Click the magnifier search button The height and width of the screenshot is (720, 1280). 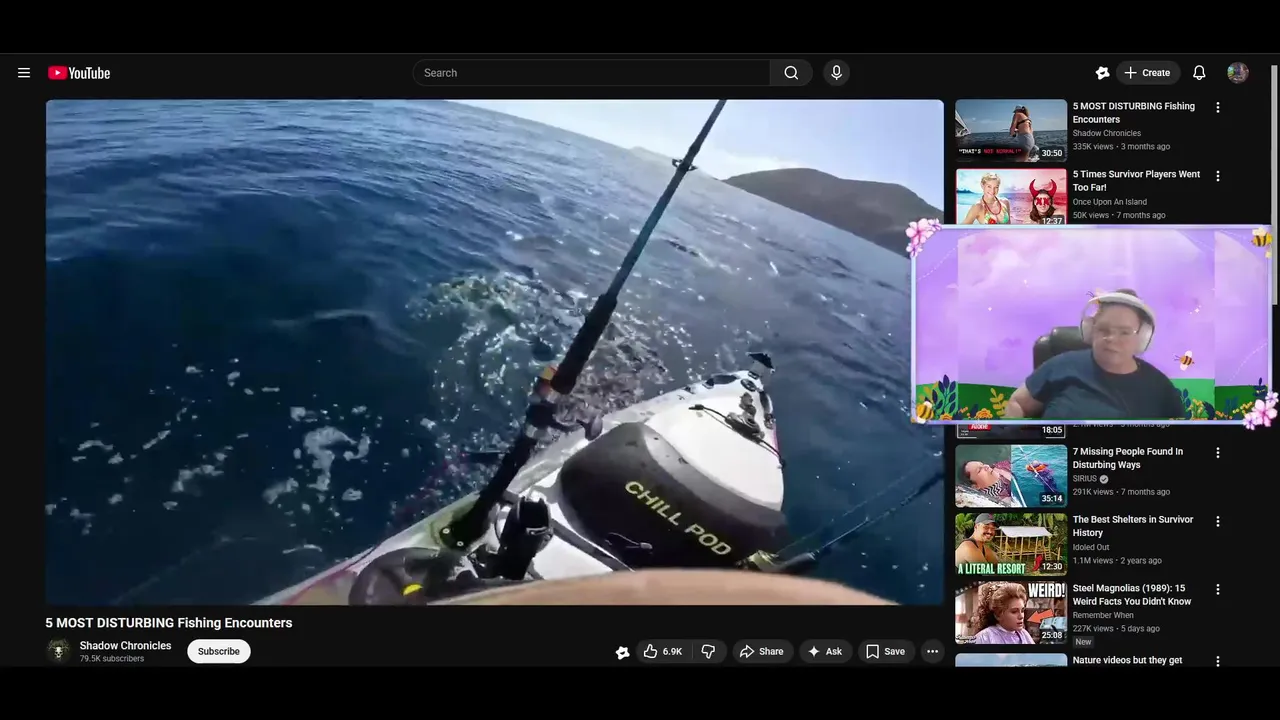[791, 73]
